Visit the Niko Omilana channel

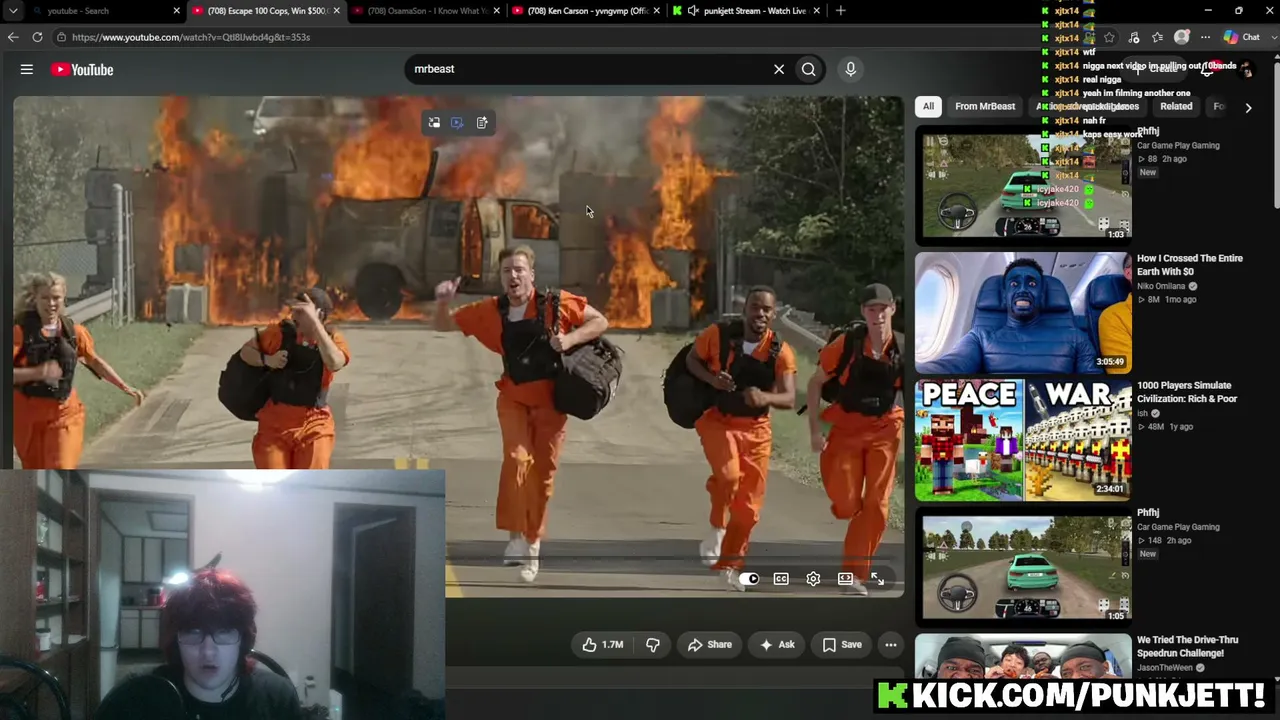click(1160, 286)
